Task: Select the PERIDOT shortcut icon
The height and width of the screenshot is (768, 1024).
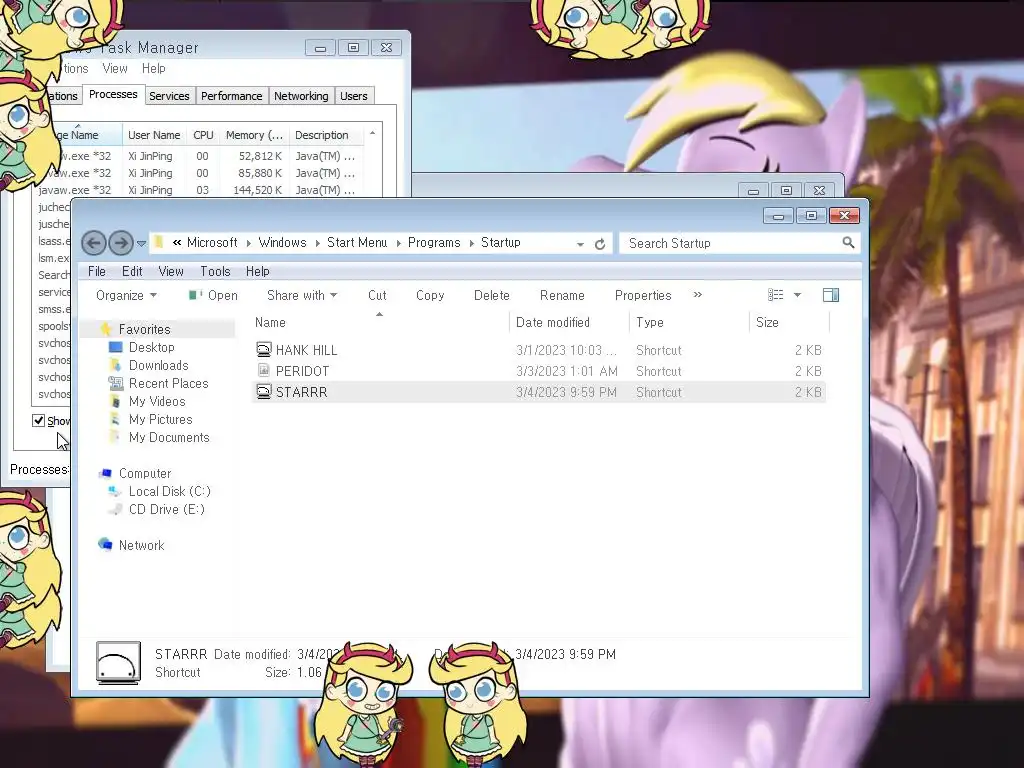Action: point(263,370)
